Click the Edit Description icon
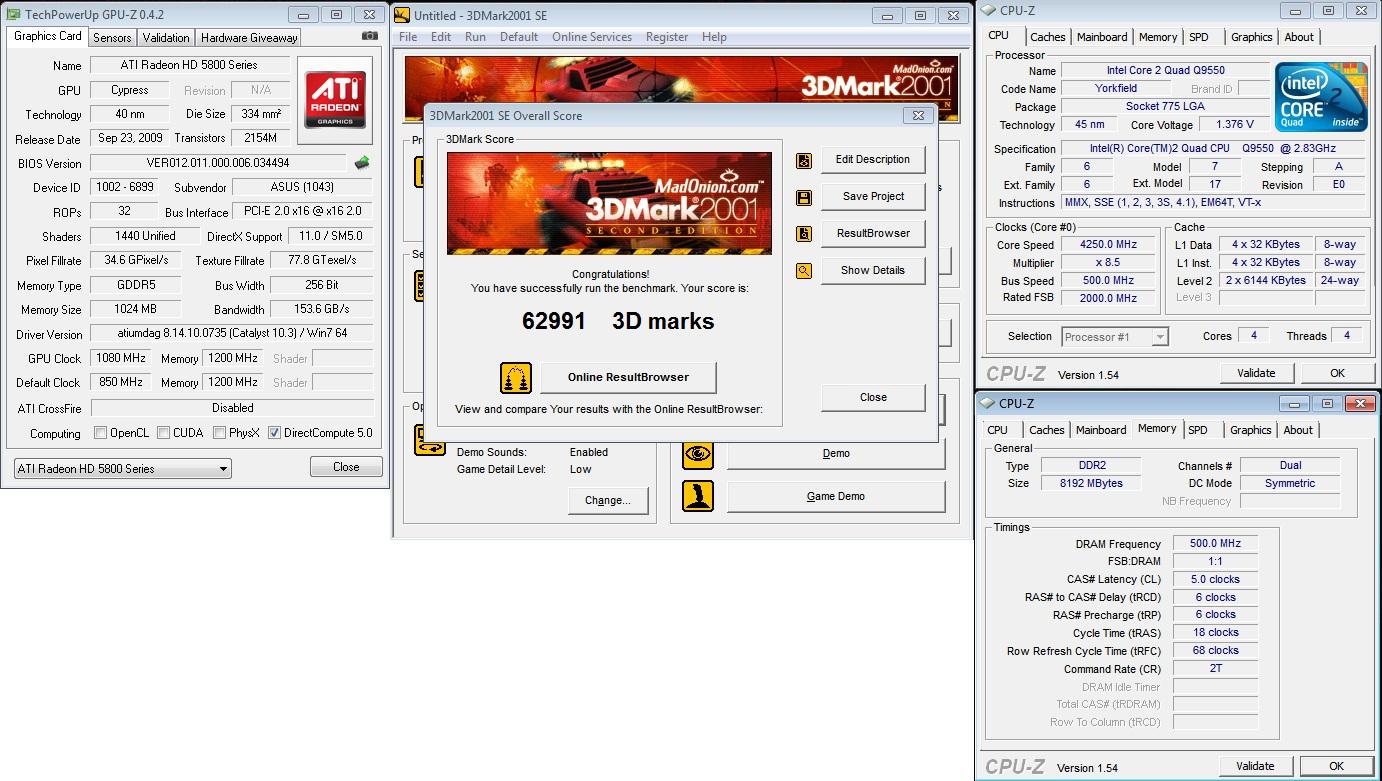This screenshot has height=781, width=1382. tap(804, 160)
